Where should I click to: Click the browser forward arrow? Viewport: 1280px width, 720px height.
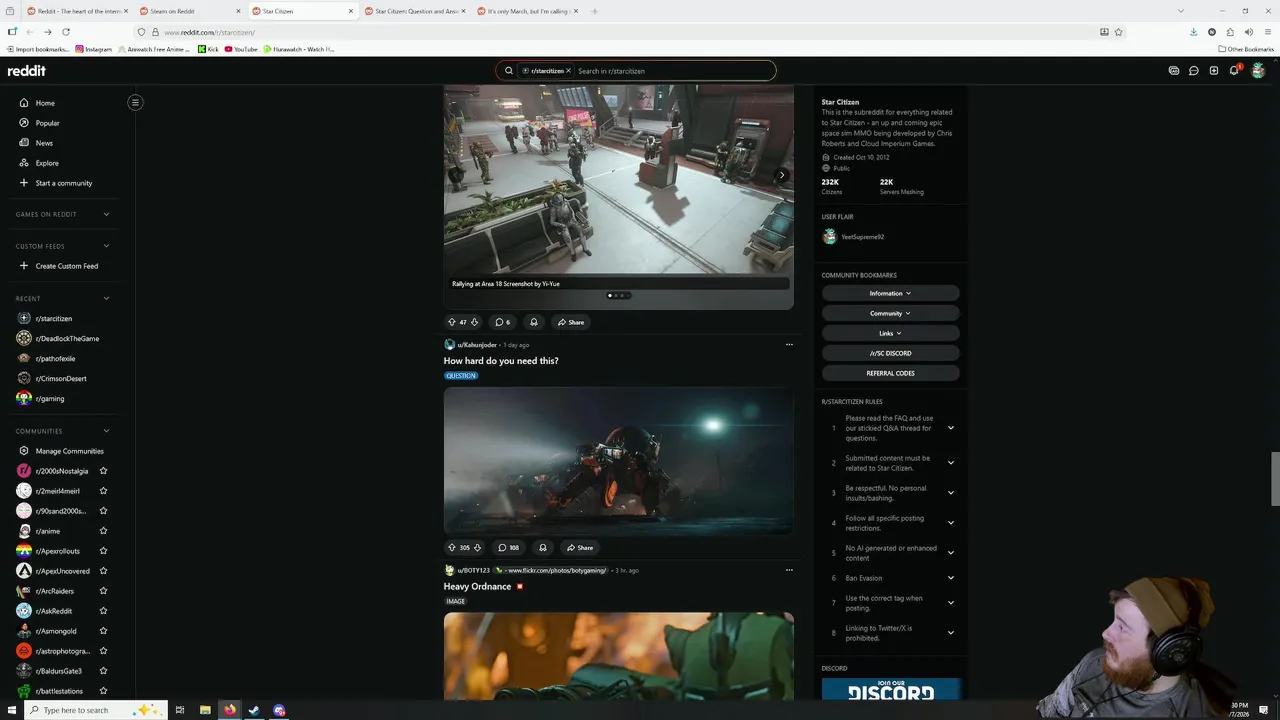point(47,32)
